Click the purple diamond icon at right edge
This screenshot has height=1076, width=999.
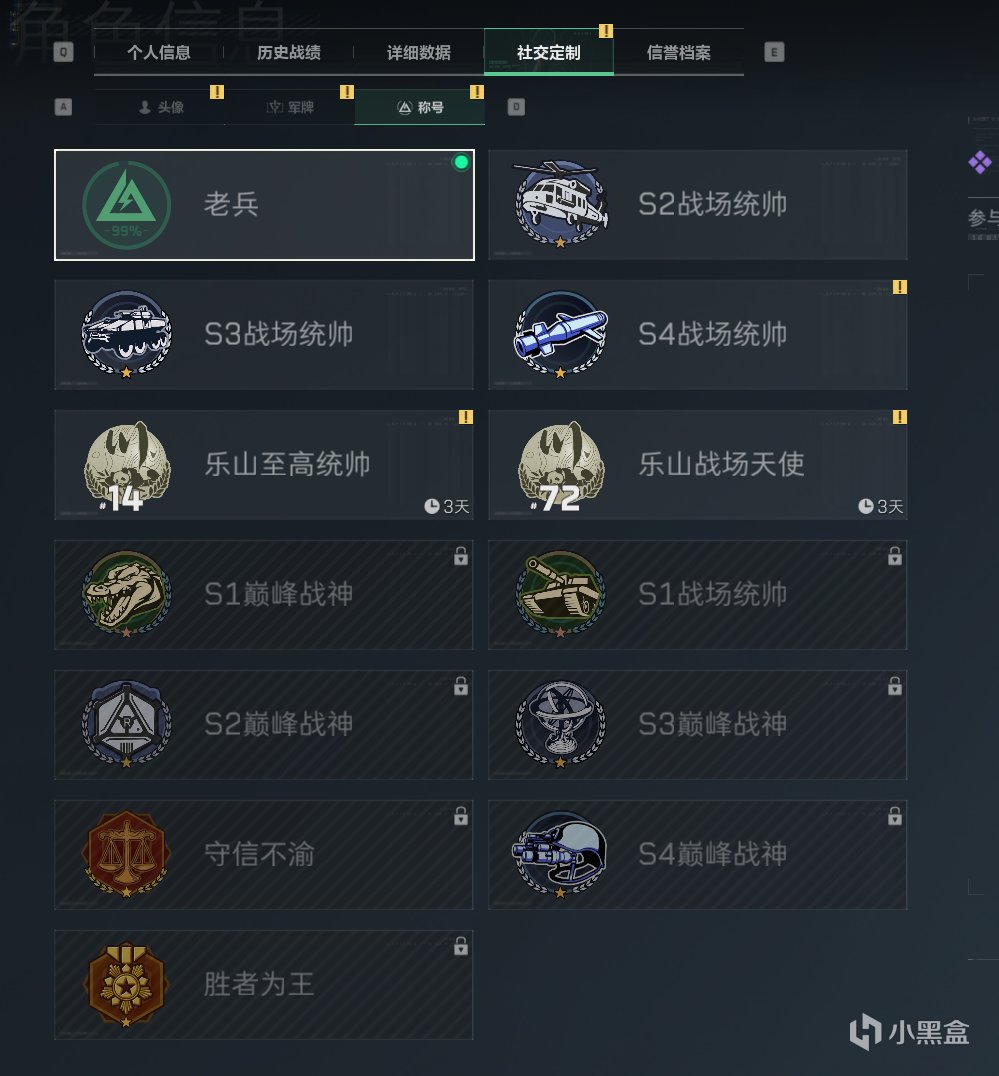click(980, 163)
